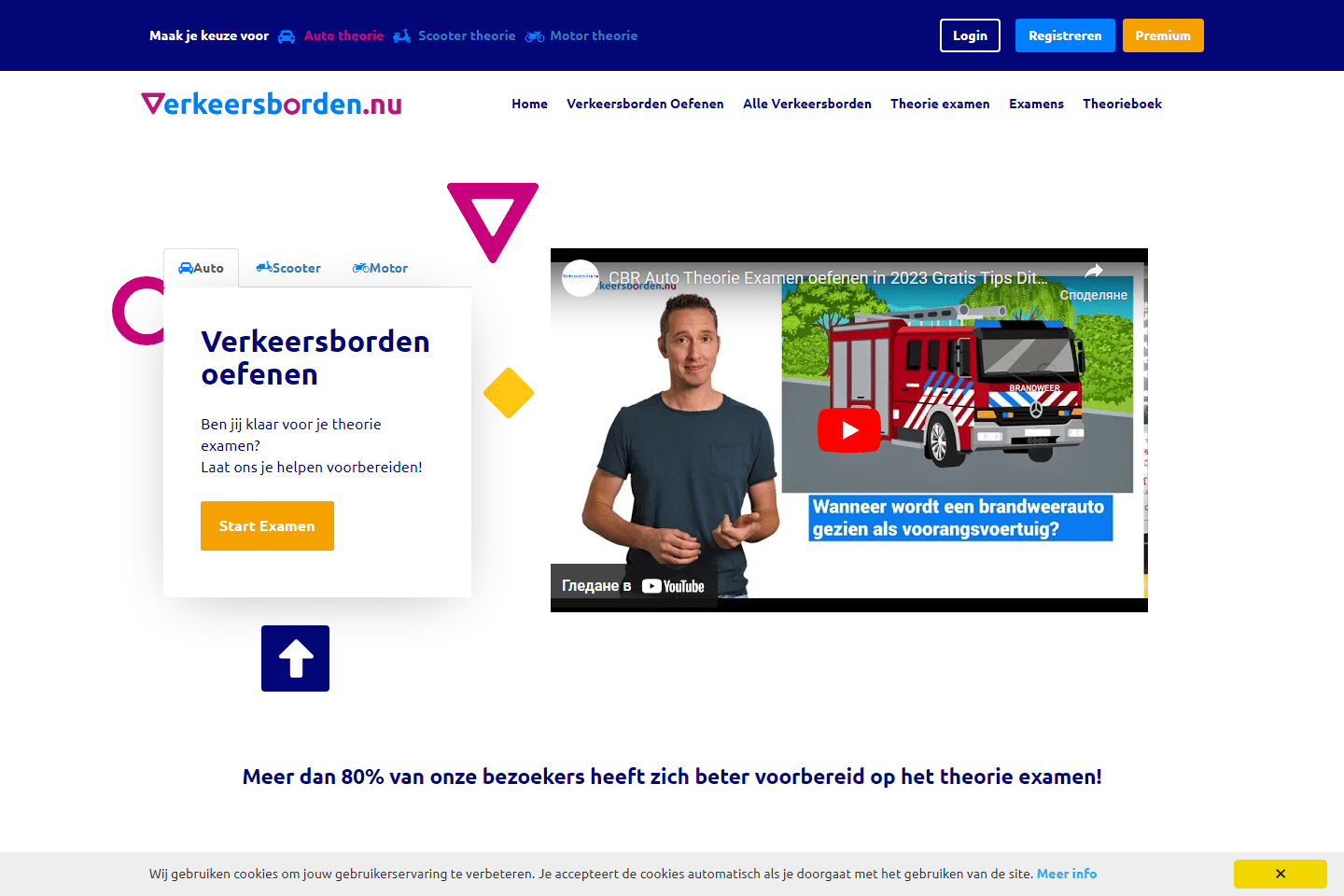Play the YouTube video with red play button
The width and height of the screenshot is (1344, 896).
click(x=849, y=430)
